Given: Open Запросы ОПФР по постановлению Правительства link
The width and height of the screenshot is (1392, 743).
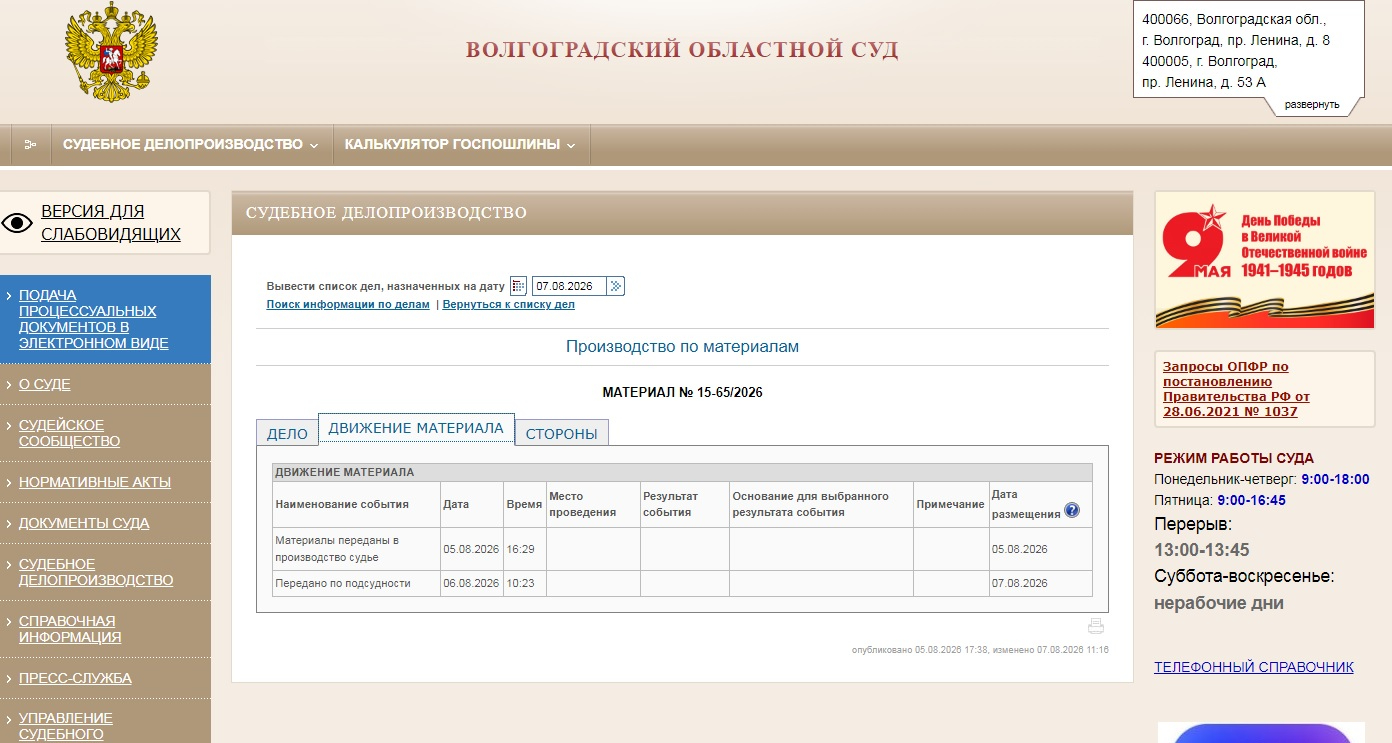Looking at the screenshot, I should 1236,389.
